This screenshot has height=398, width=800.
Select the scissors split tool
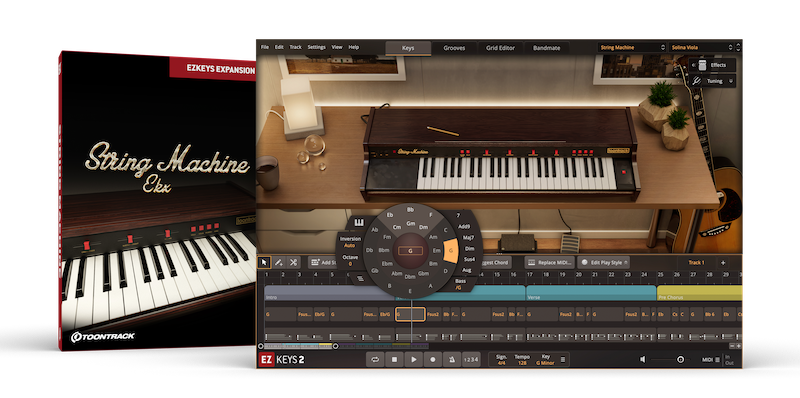click(x=293, y=262)
